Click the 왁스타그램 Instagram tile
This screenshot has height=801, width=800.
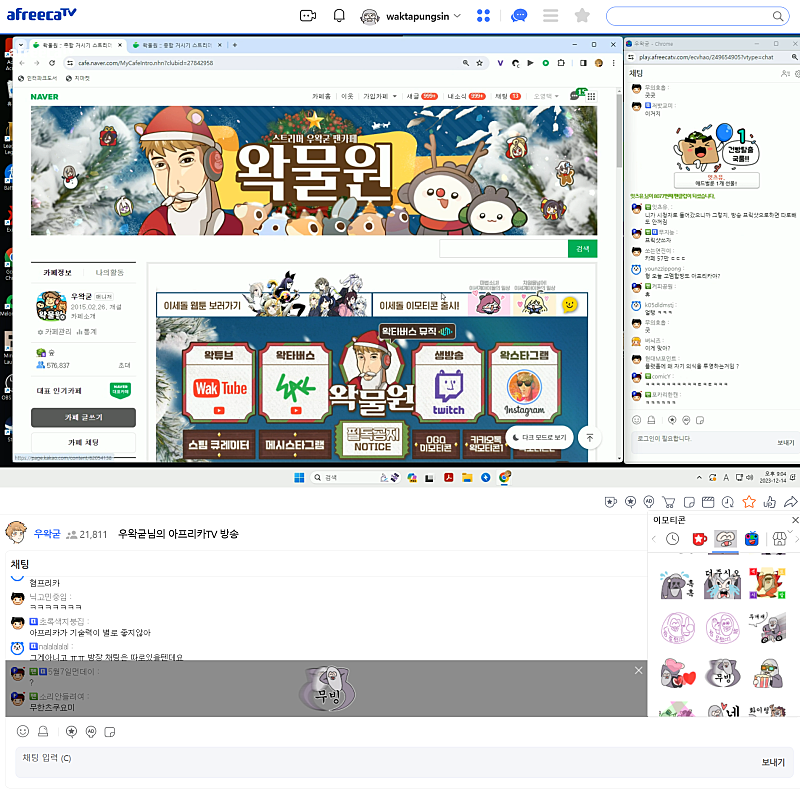click(525, 382)
